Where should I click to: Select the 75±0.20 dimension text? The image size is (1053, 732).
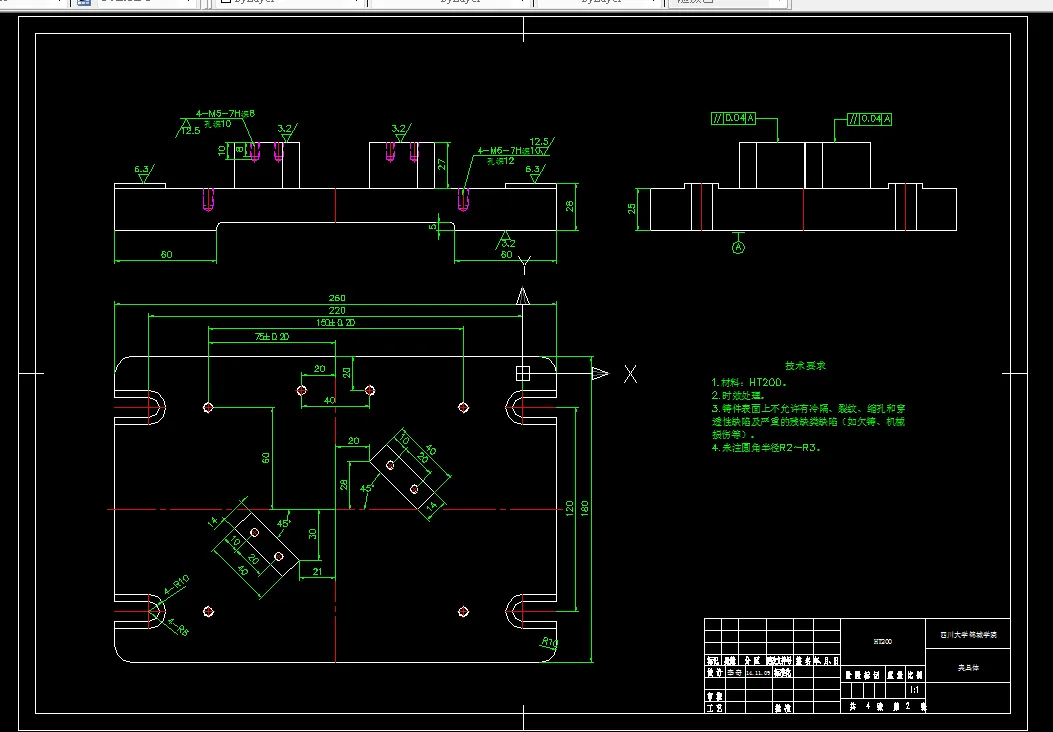[272, 336]
